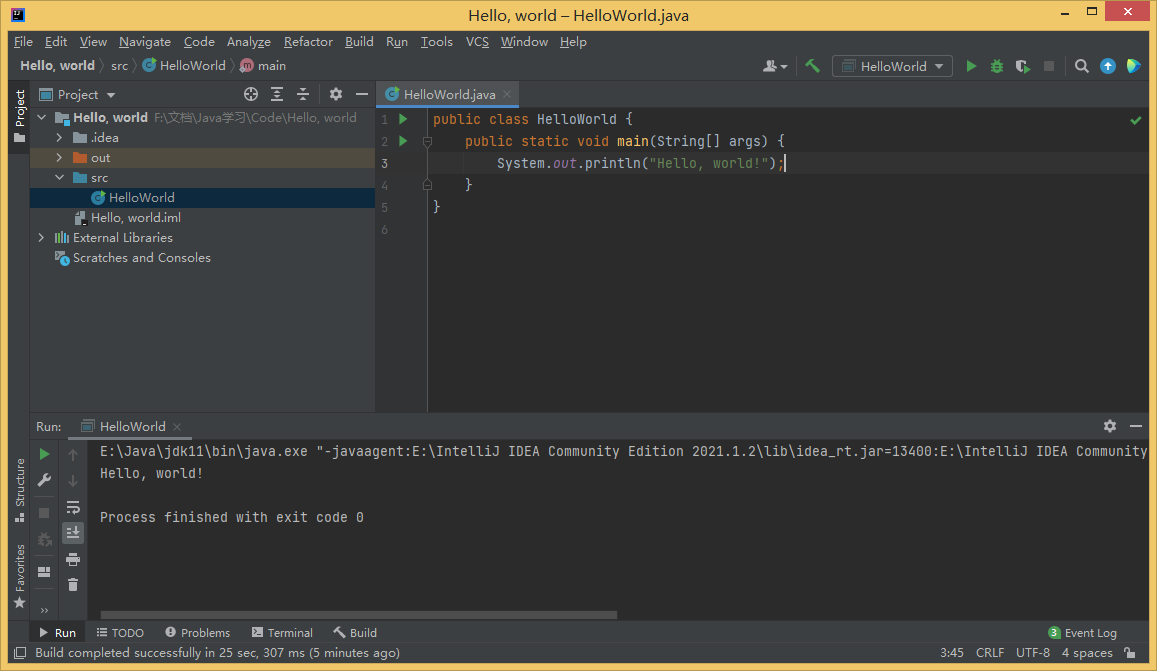Toggle scroll to end in Run console

click(73, 533)
